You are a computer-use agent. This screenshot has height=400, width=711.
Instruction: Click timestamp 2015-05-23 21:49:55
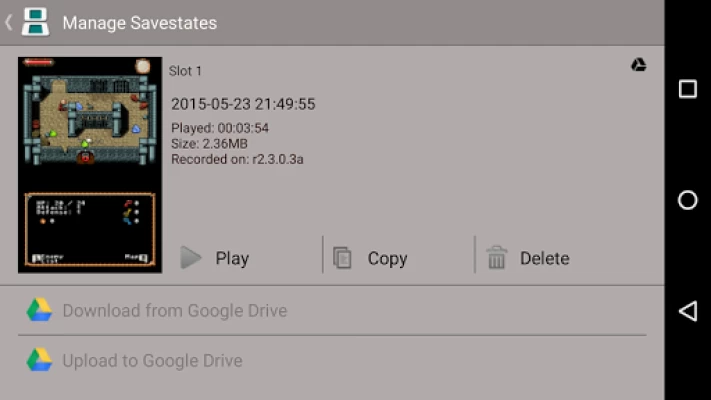click(x=243, y=104)
